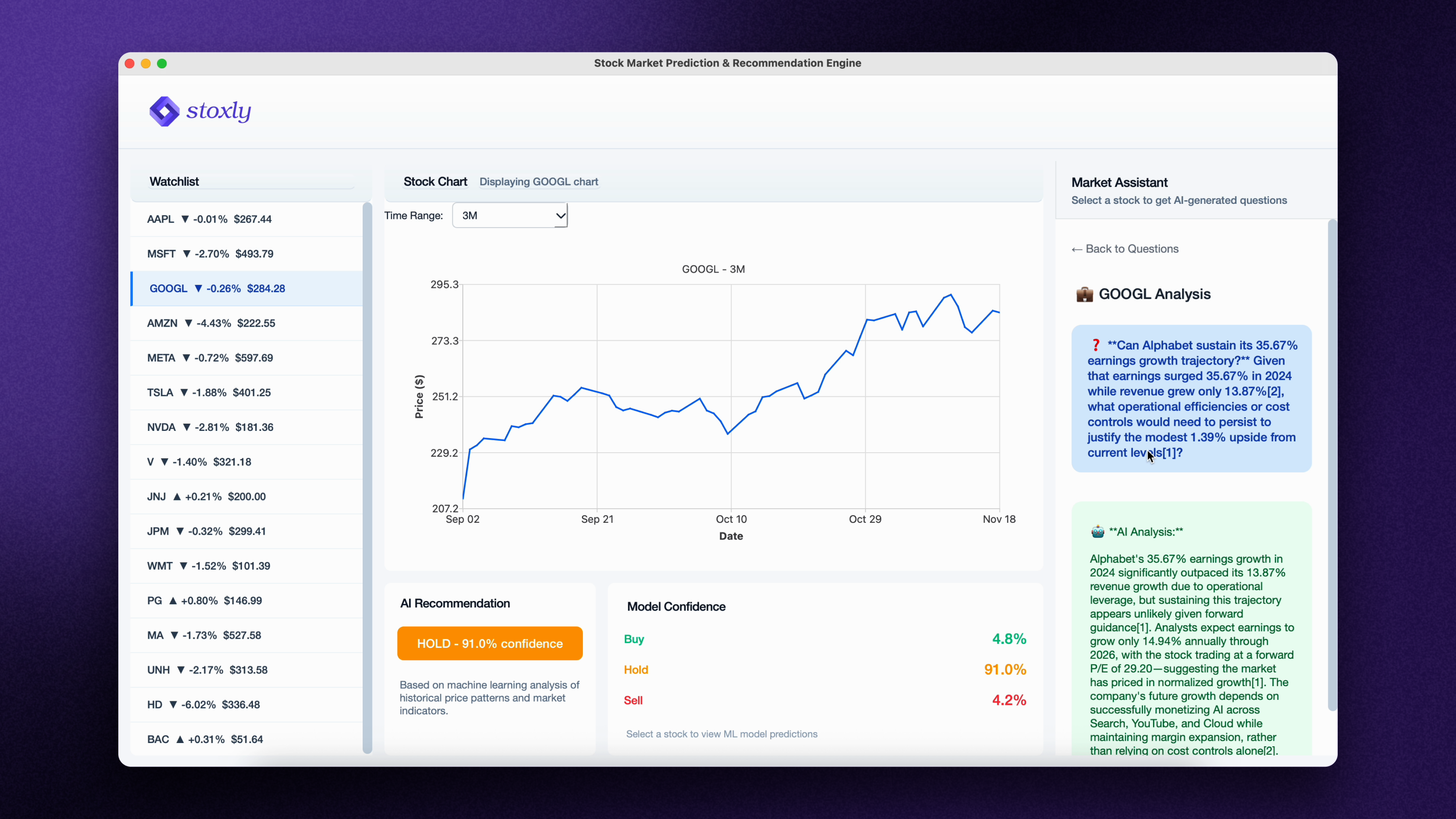1456x819 pixels.
Task: Click the blue Alphabet earnings question card
Action: [x=1192, y=399]
